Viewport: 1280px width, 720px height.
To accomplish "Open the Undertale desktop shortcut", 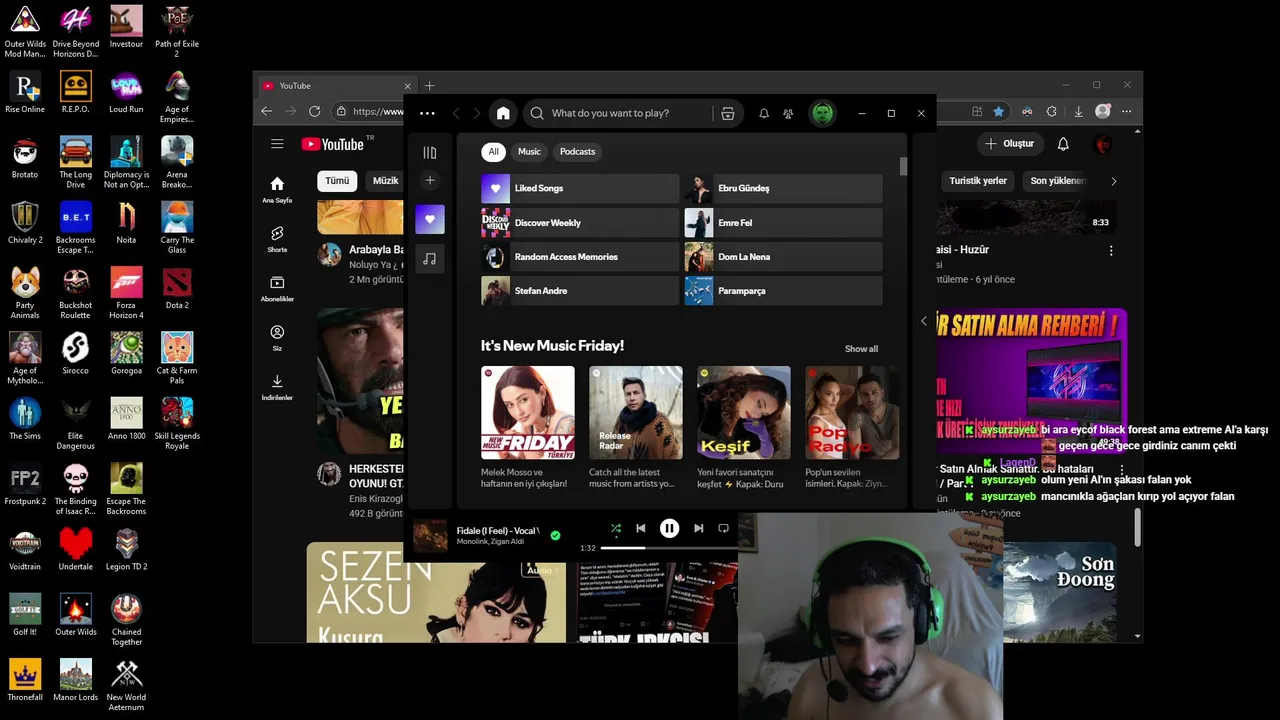I will tap(75, 549).
